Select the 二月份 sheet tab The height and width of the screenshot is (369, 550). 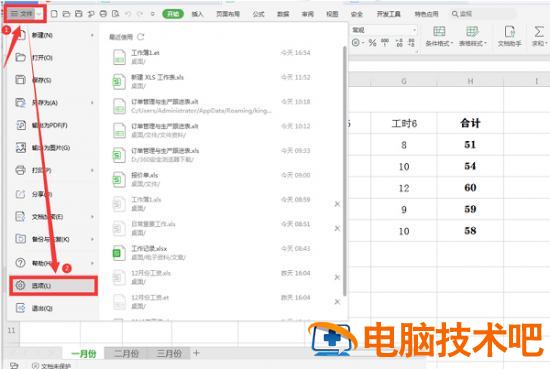[126, 353]
